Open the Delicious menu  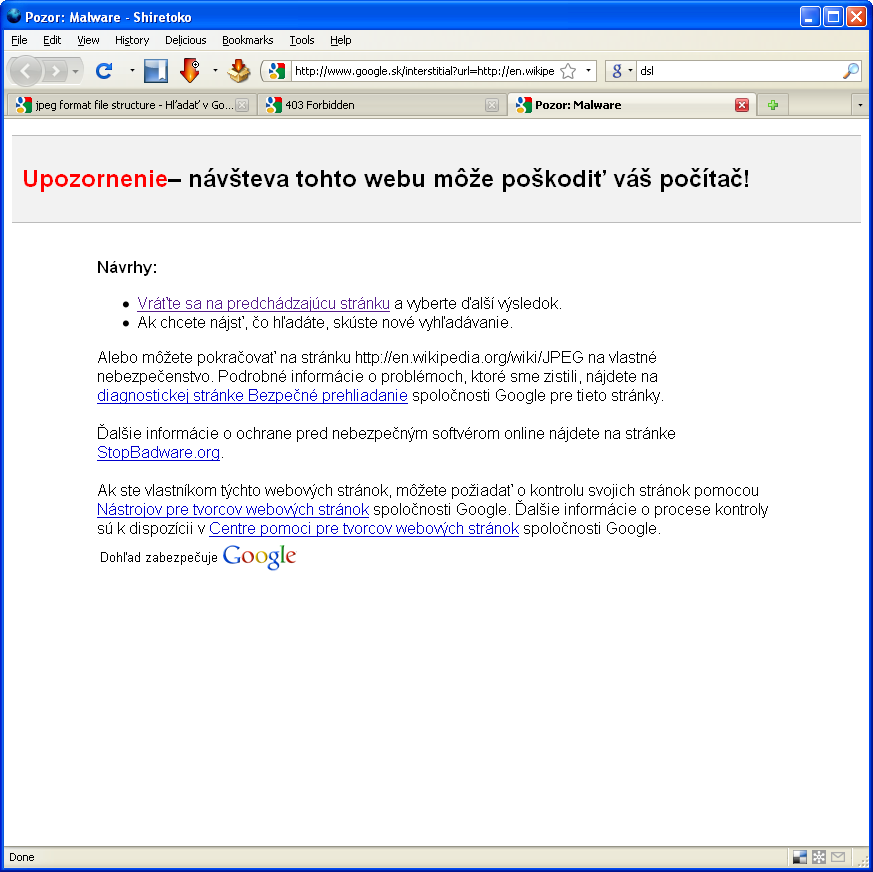(x=185, y=40)
